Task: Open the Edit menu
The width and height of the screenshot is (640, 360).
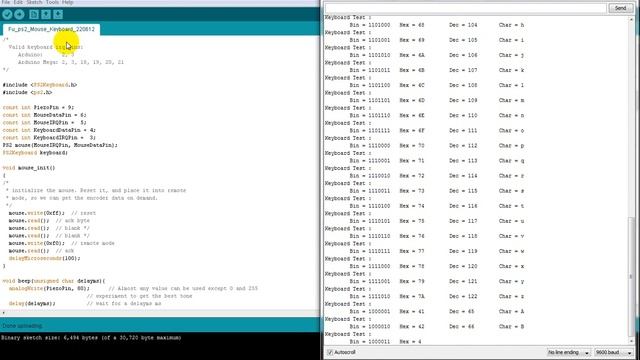Action: pyautogui.click(x=18, y=2)
